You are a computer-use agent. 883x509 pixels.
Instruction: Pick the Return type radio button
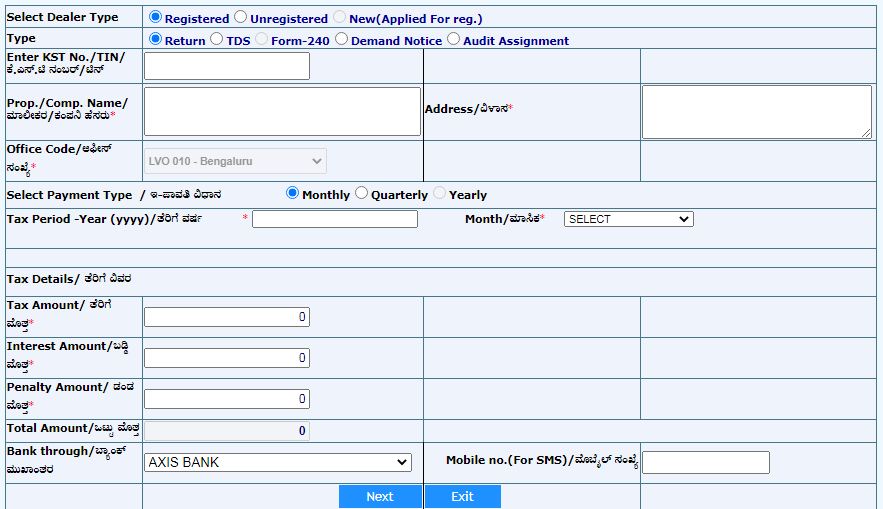(155, 39)
